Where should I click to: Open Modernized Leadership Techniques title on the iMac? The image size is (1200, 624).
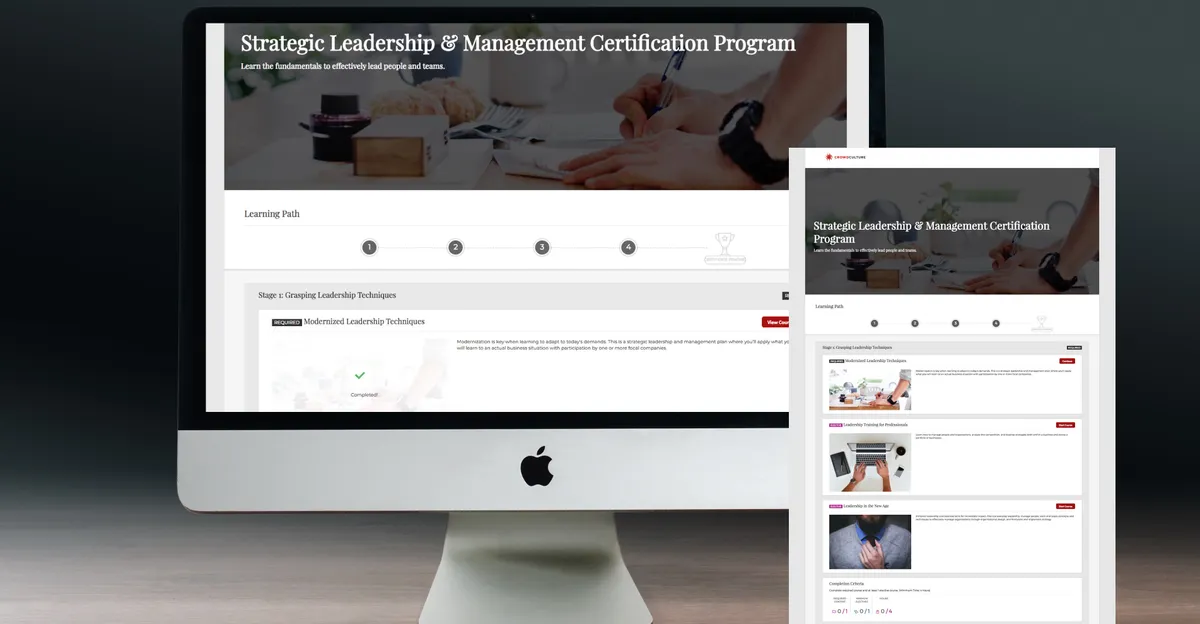tap(364, 322)
